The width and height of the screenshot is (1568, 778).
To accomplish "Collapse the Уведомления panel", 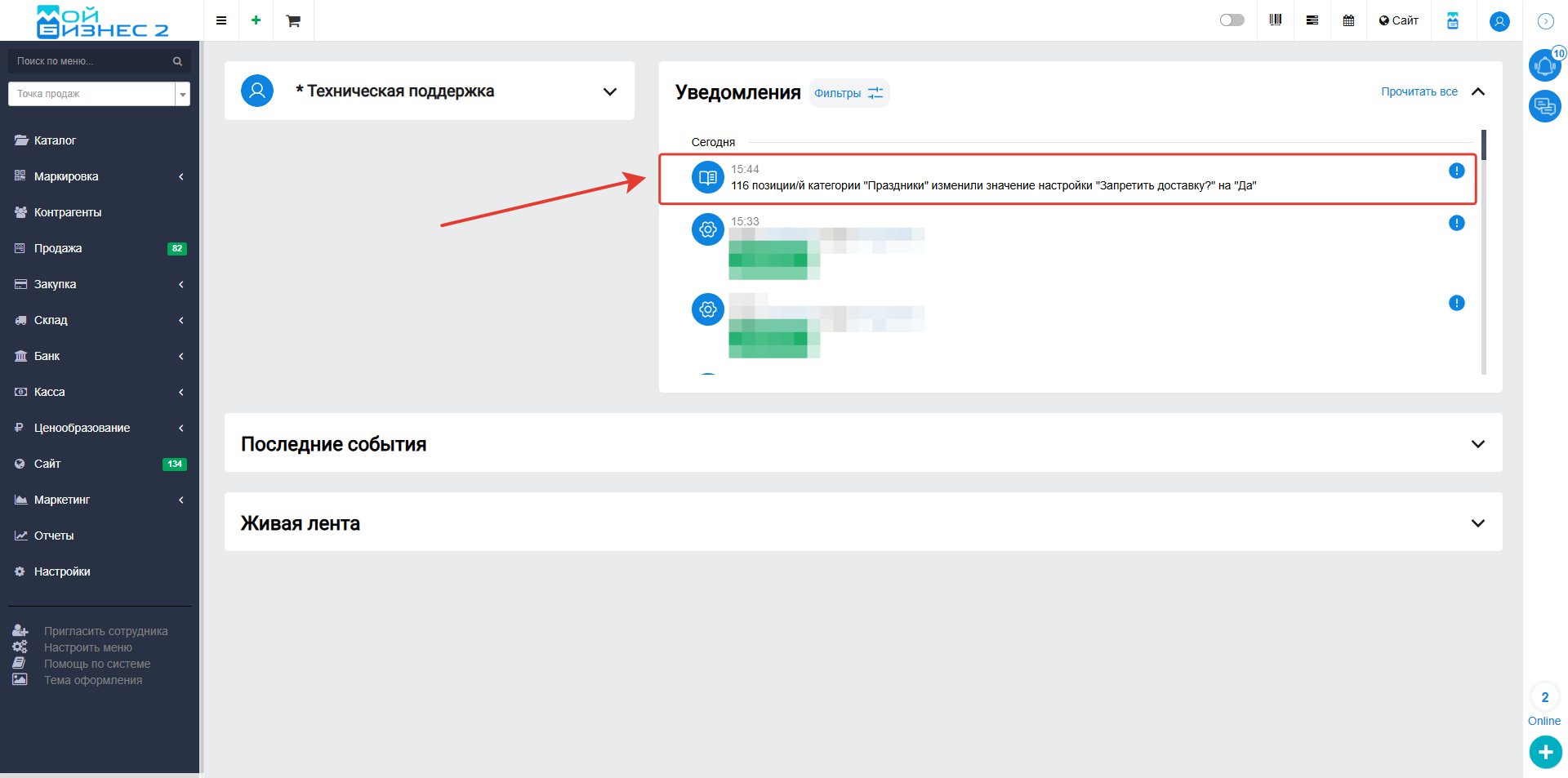I will pyautogui.click(x=1477, y=91).
